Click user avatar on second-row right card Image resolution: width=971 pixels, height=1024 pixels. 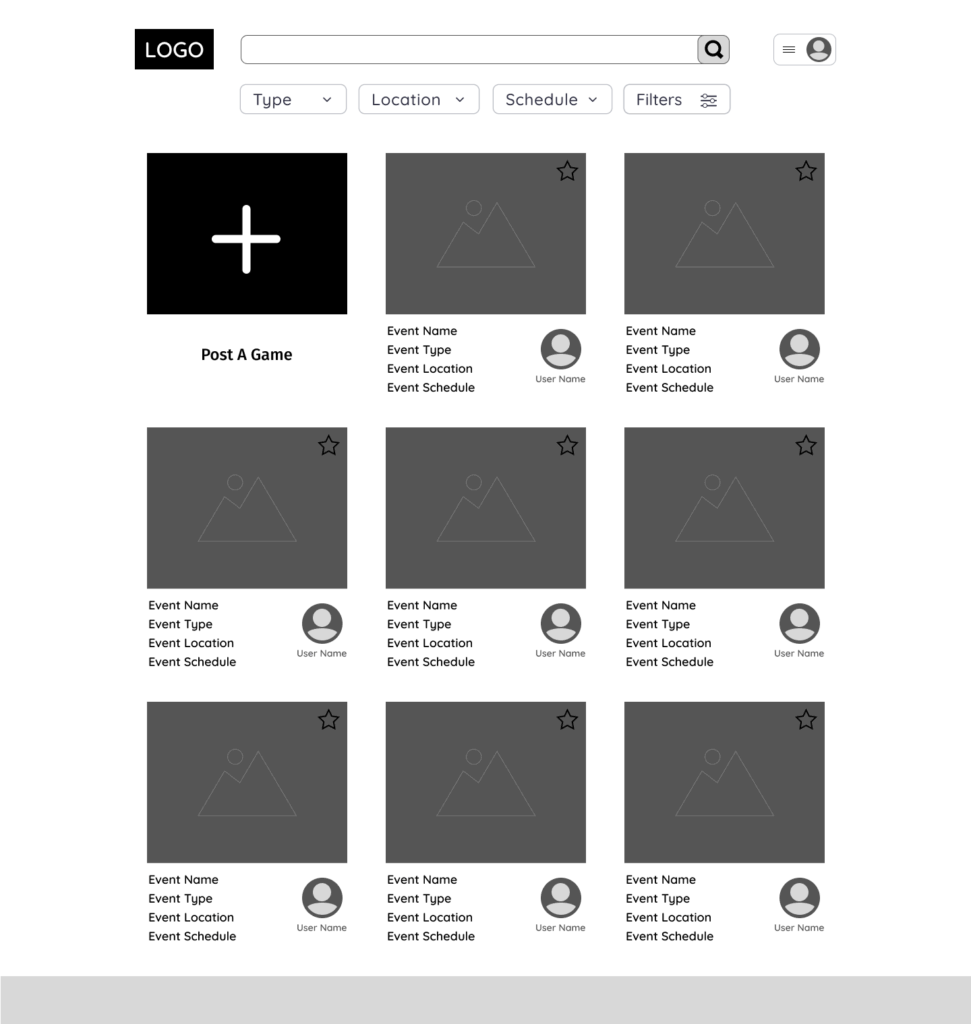coord(800,624)
